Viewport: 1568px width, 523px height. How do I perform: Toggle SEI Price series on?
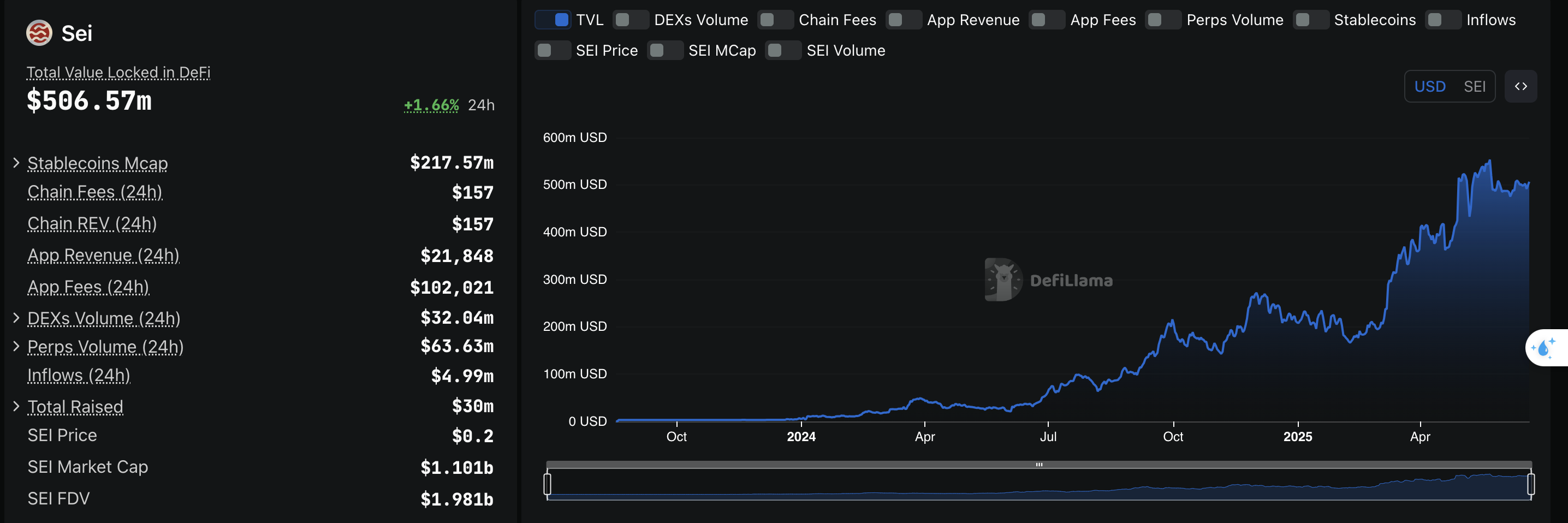tap(553, 51)
